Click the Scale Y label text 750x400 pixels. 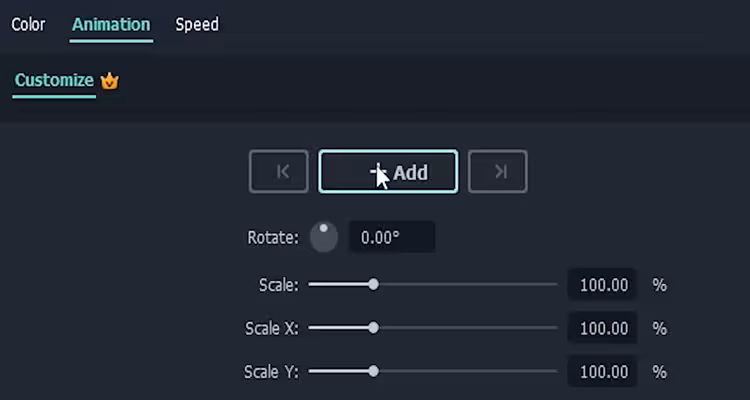[x=271, y=371]
